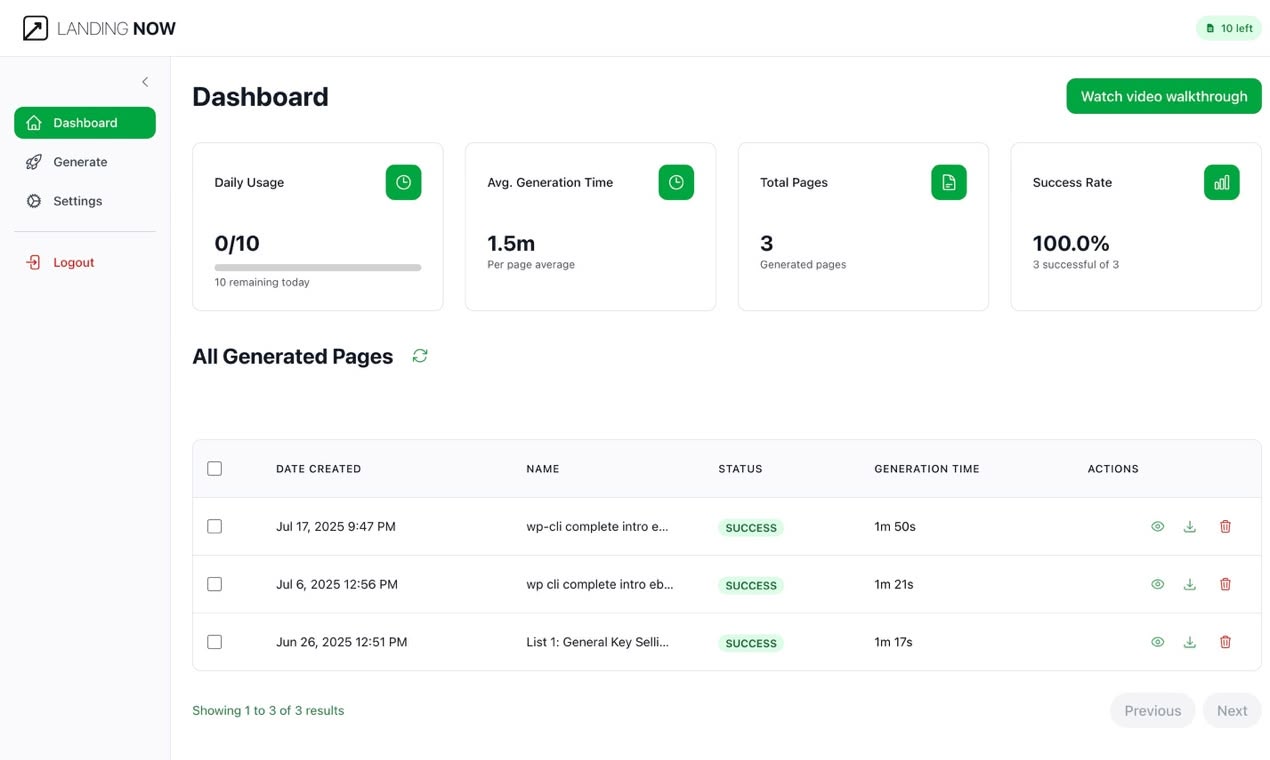Collapse the sidebar with the chevron arrow

pos(145,82)
